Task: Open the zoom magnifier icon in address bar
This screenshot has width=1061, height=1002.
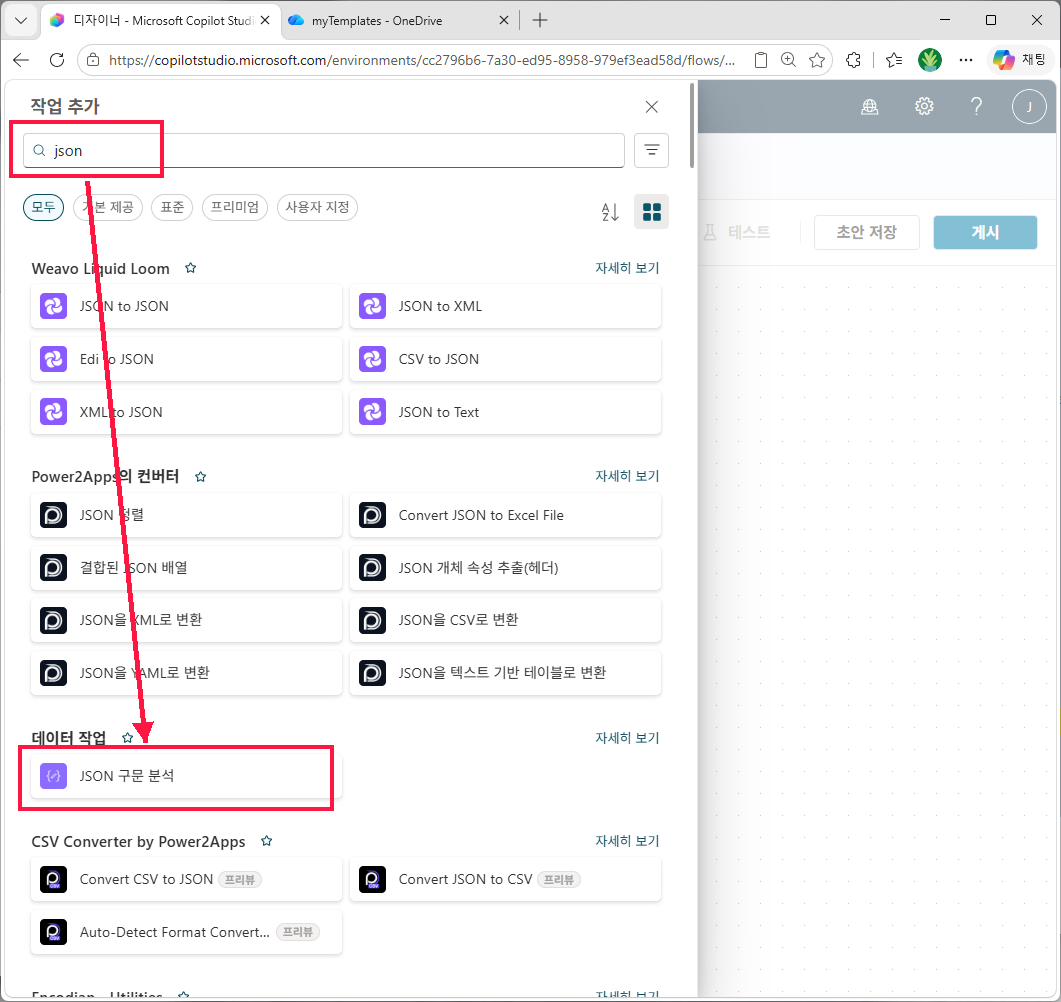Action: 788,60
